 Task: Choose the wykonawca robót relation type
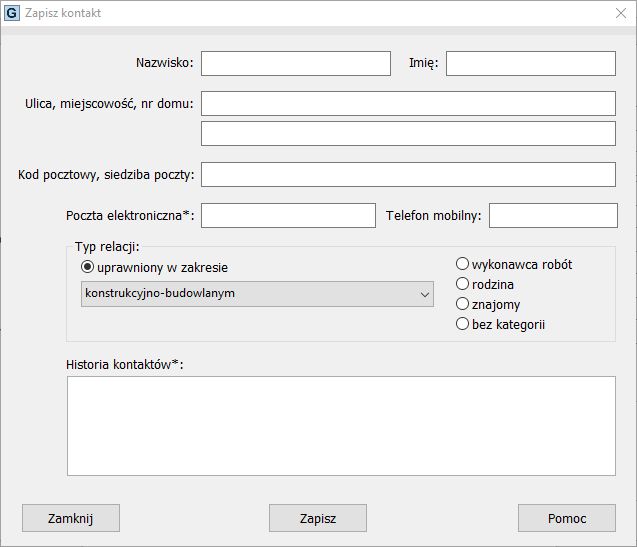(462, 264)
